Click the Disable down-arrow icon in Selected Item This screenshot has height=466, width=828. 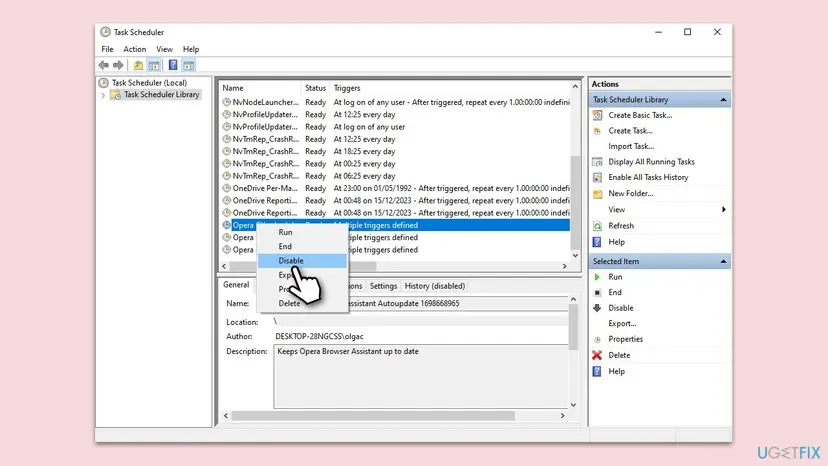click(597, 308)
